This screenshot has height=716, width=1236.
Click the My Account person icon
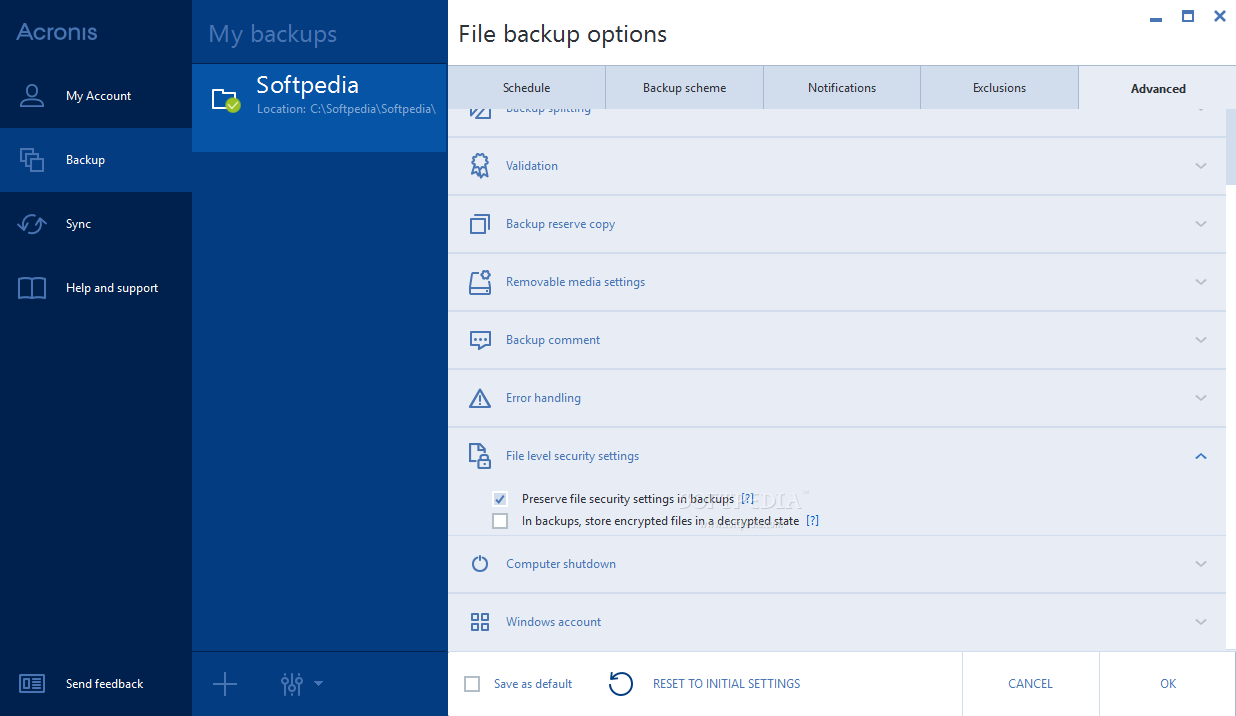[x=32, y=96]
